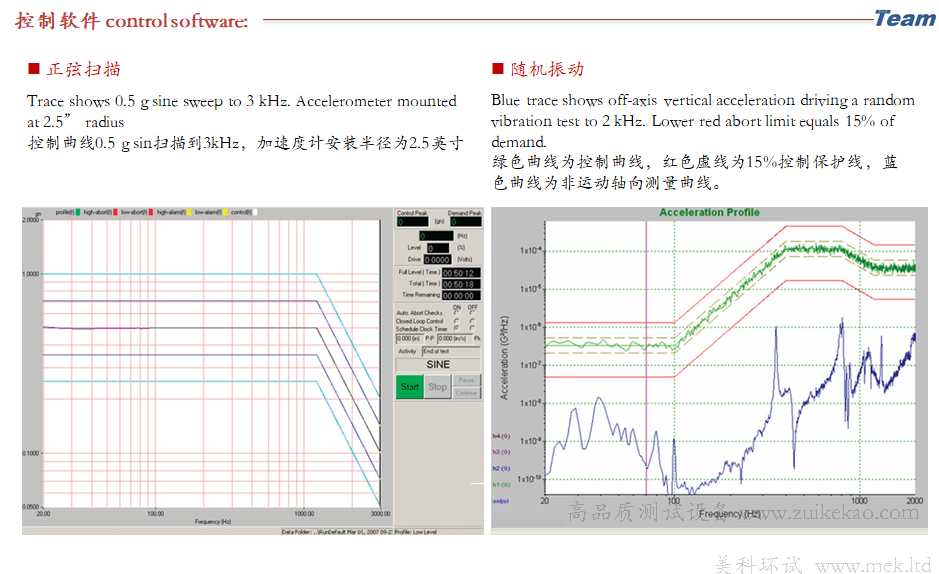Click the Acceleration Profile chart title
This screenshot has height=574, width=939.
click(x=709, y=212)
